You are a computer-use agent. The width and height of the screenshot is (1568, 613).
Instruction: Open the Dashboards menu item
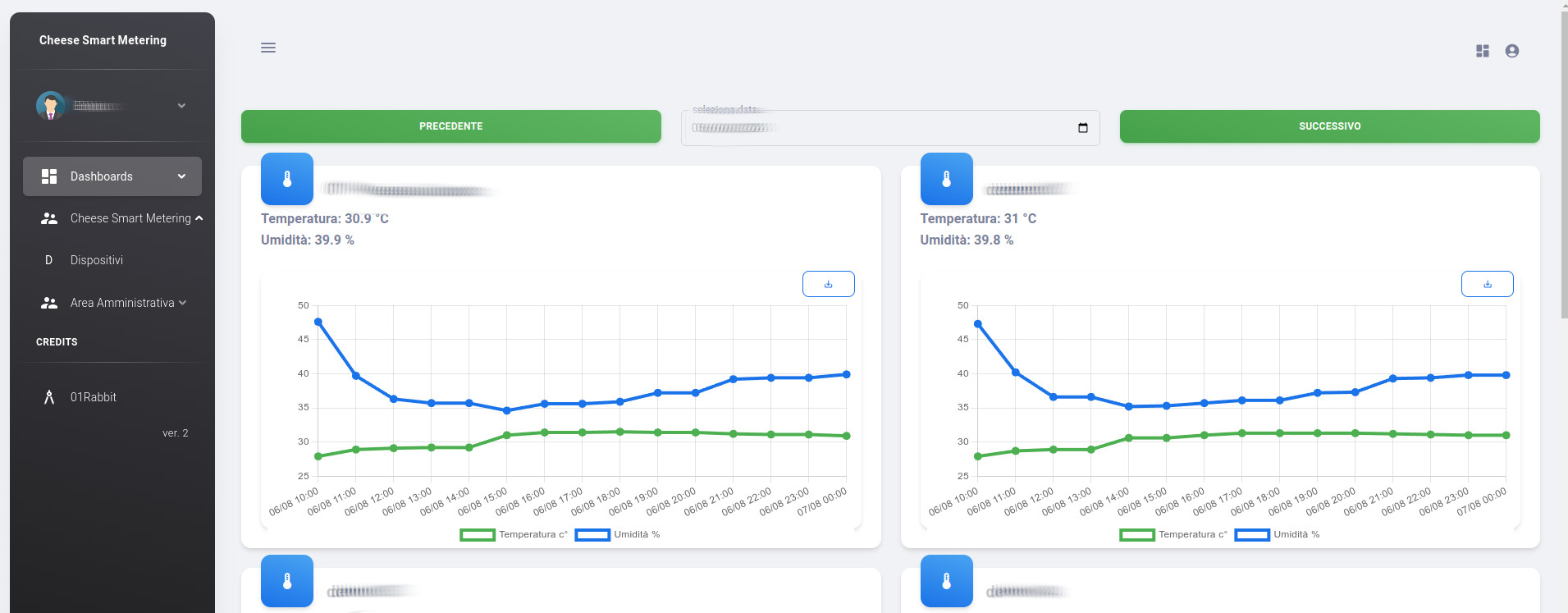[x=112, y=176]
